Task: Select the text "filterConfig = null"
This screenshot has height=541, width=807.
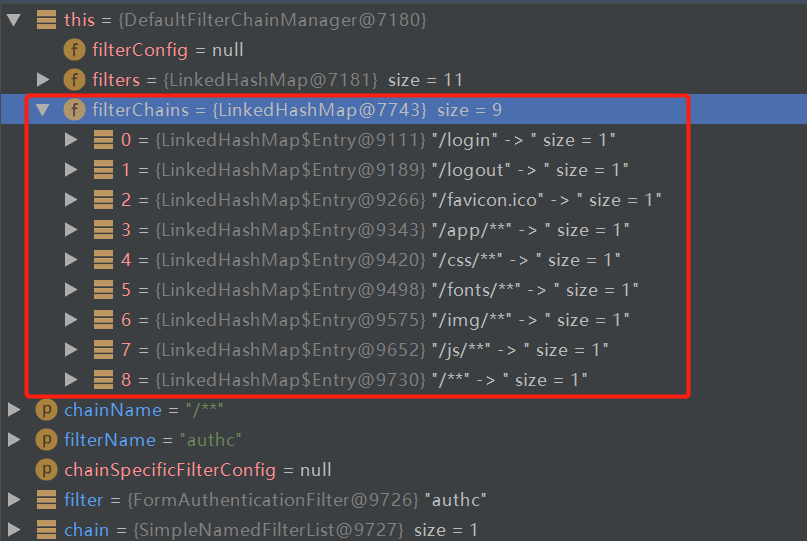Action: coord(168,50)
